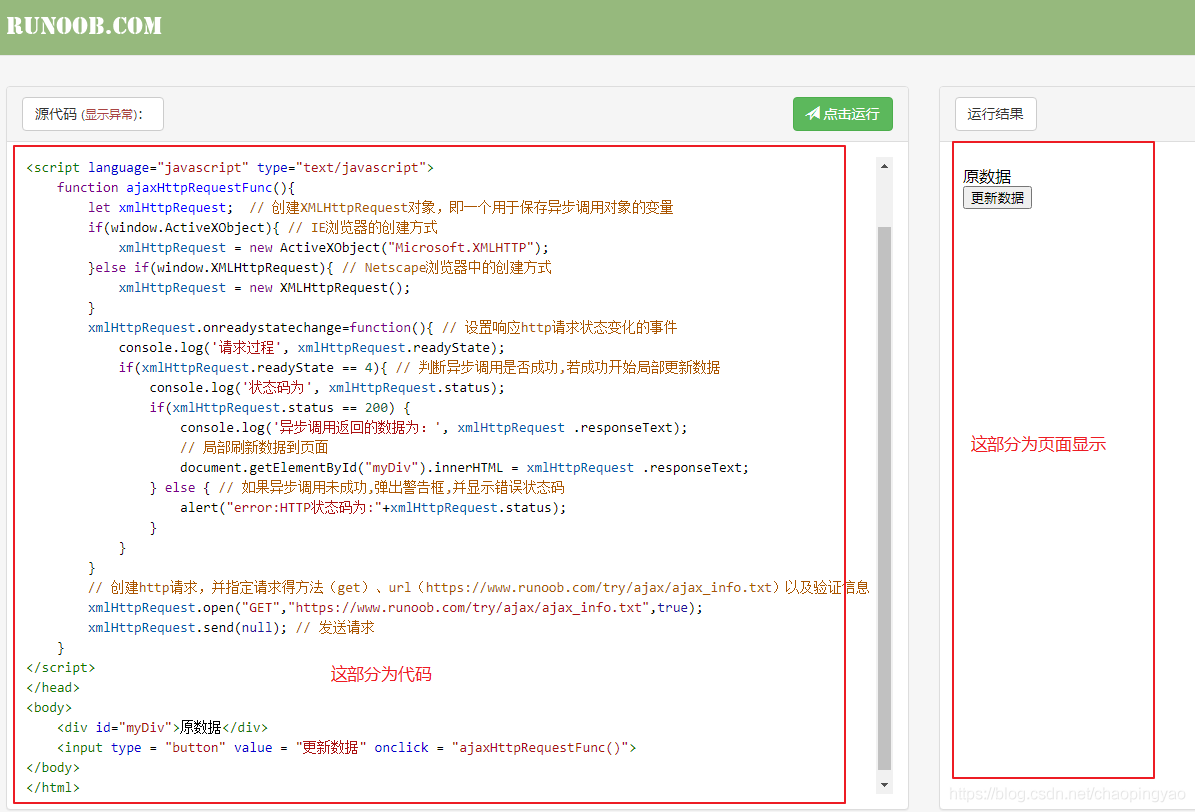This screenshot has width=1195, height=812.
Task: Click the 显示异常 text beside 源代码
Action: [111, 115]
